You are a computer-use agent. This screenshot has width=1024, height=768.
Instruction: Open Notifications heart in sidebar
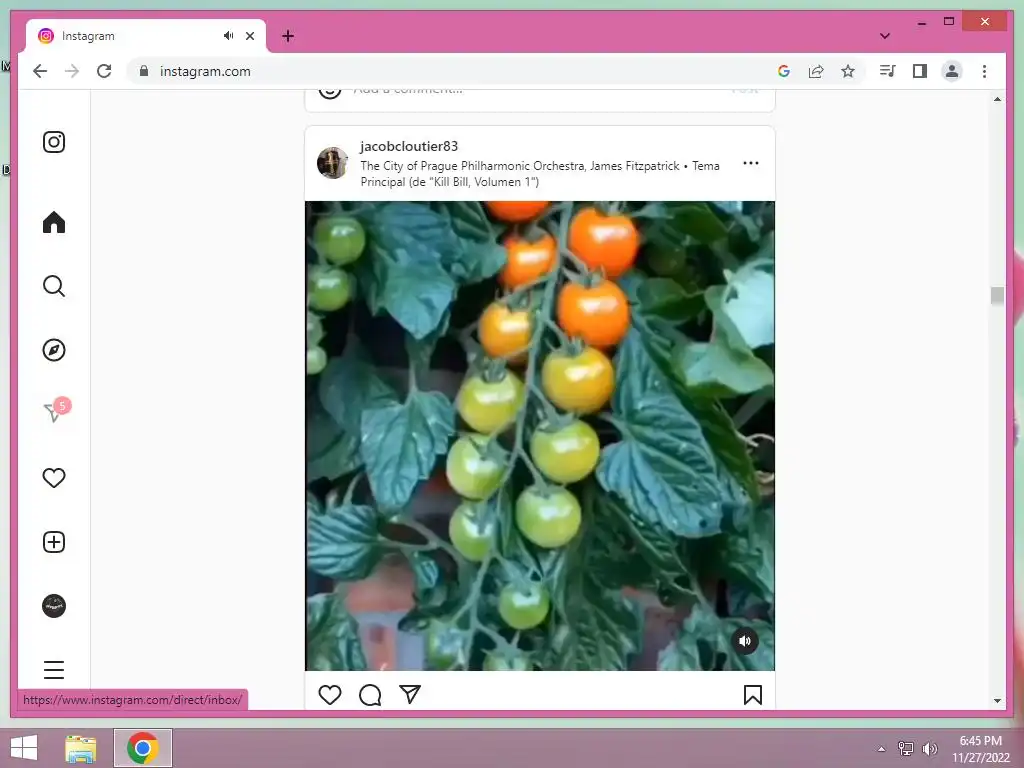pos(54,478)
